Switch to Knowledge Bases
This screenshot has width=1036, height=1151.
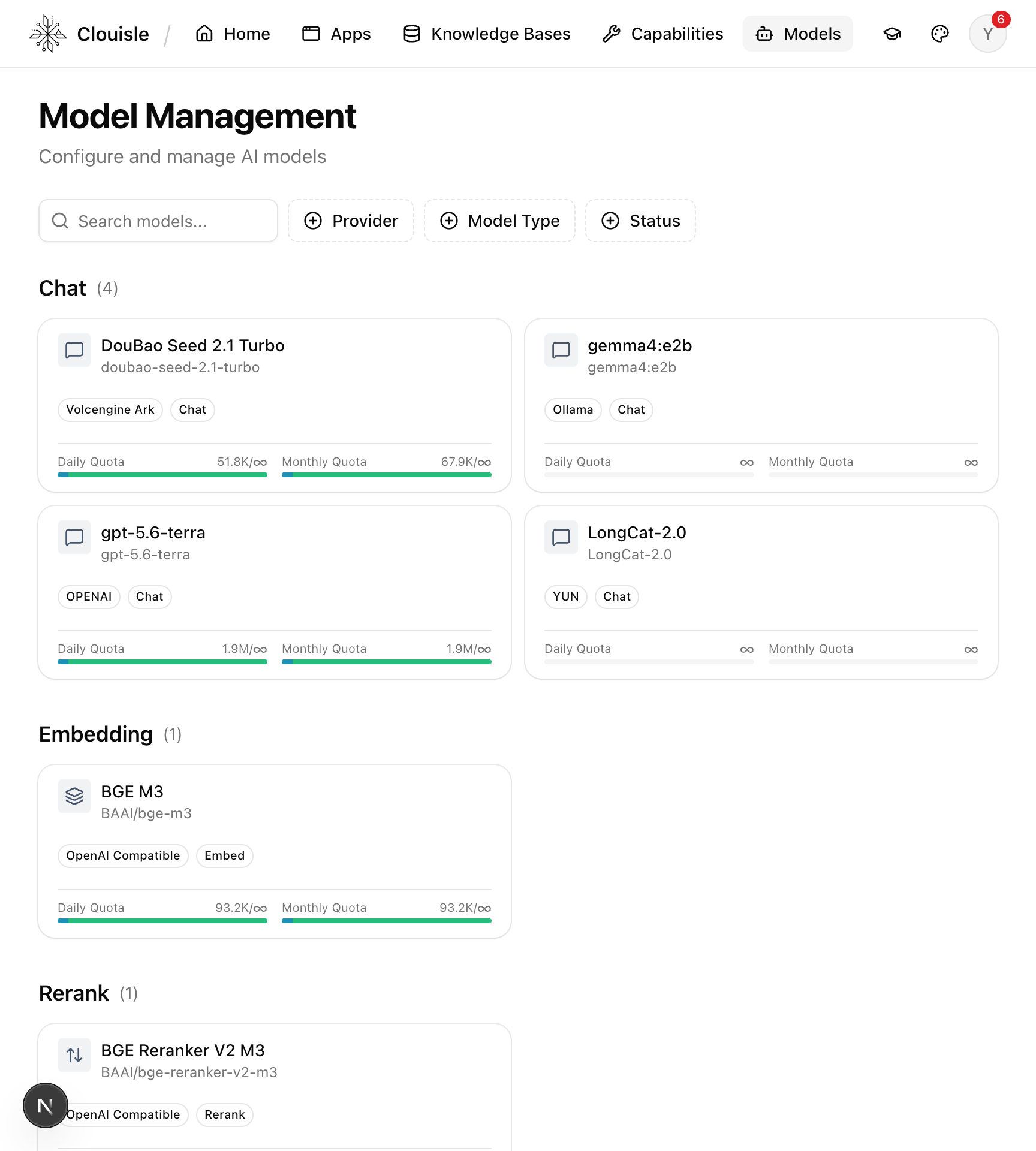pos(486,34)
